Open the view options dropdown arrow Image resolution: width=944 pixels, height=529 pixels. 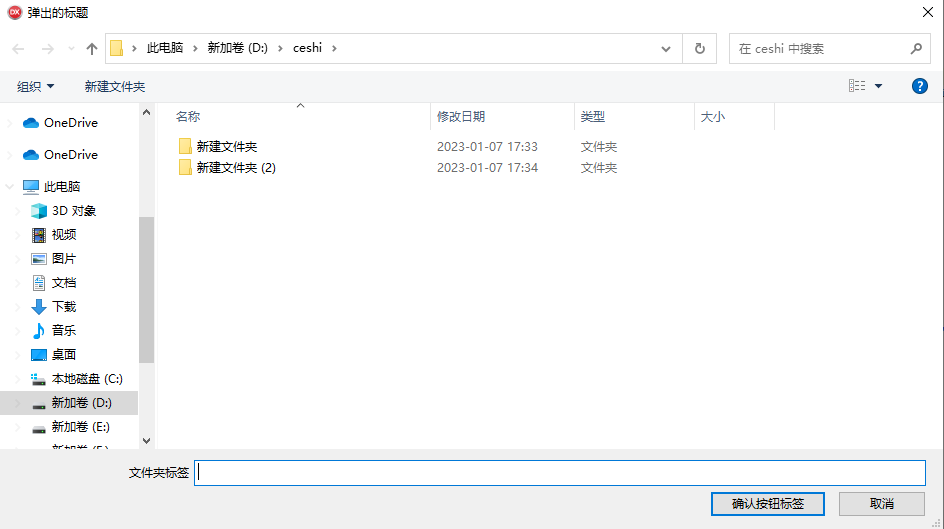[x=878, y=86]
